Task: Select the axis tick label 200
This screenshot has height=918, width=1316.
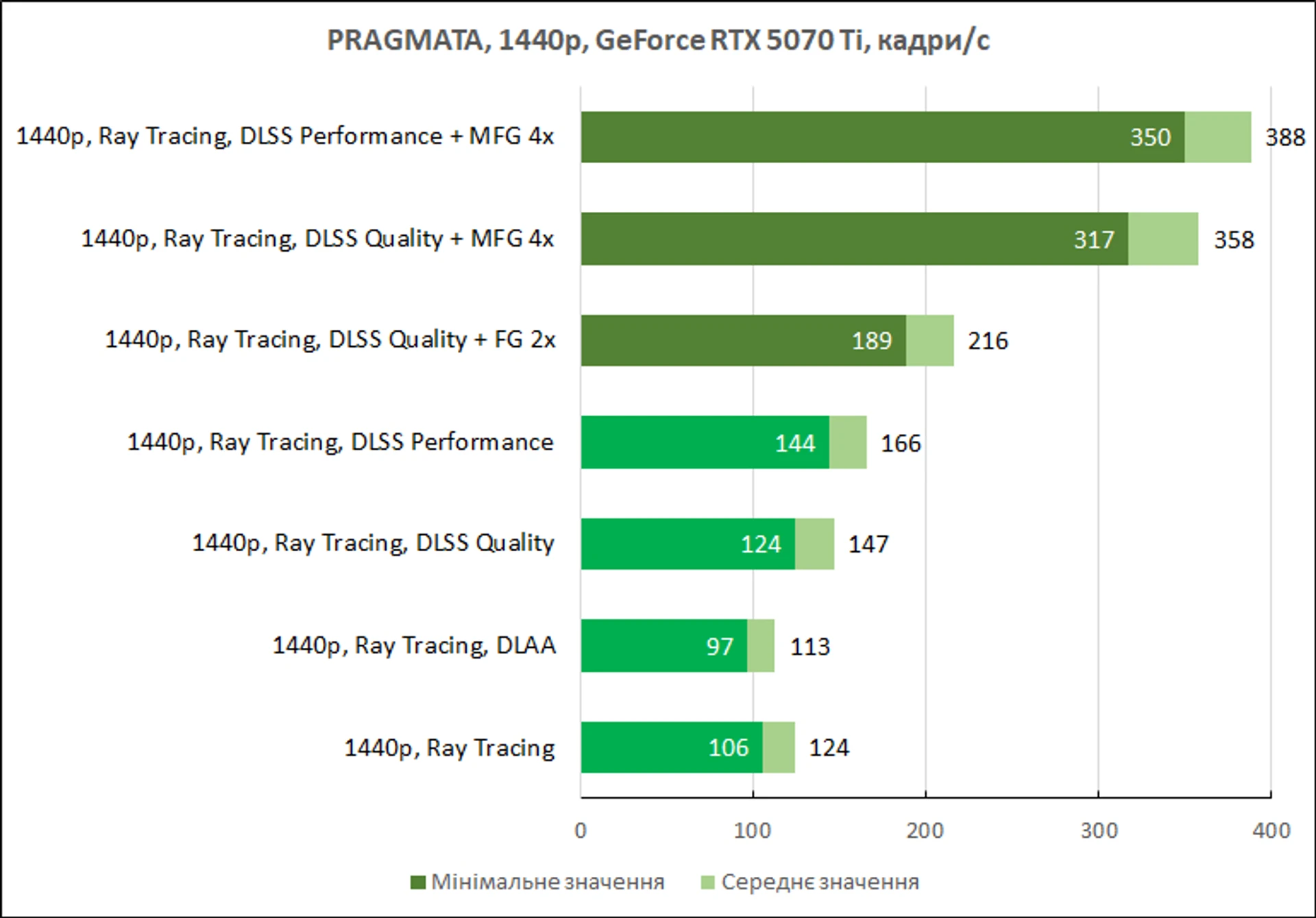Action: pyautogui.click(x=925, y=831)
